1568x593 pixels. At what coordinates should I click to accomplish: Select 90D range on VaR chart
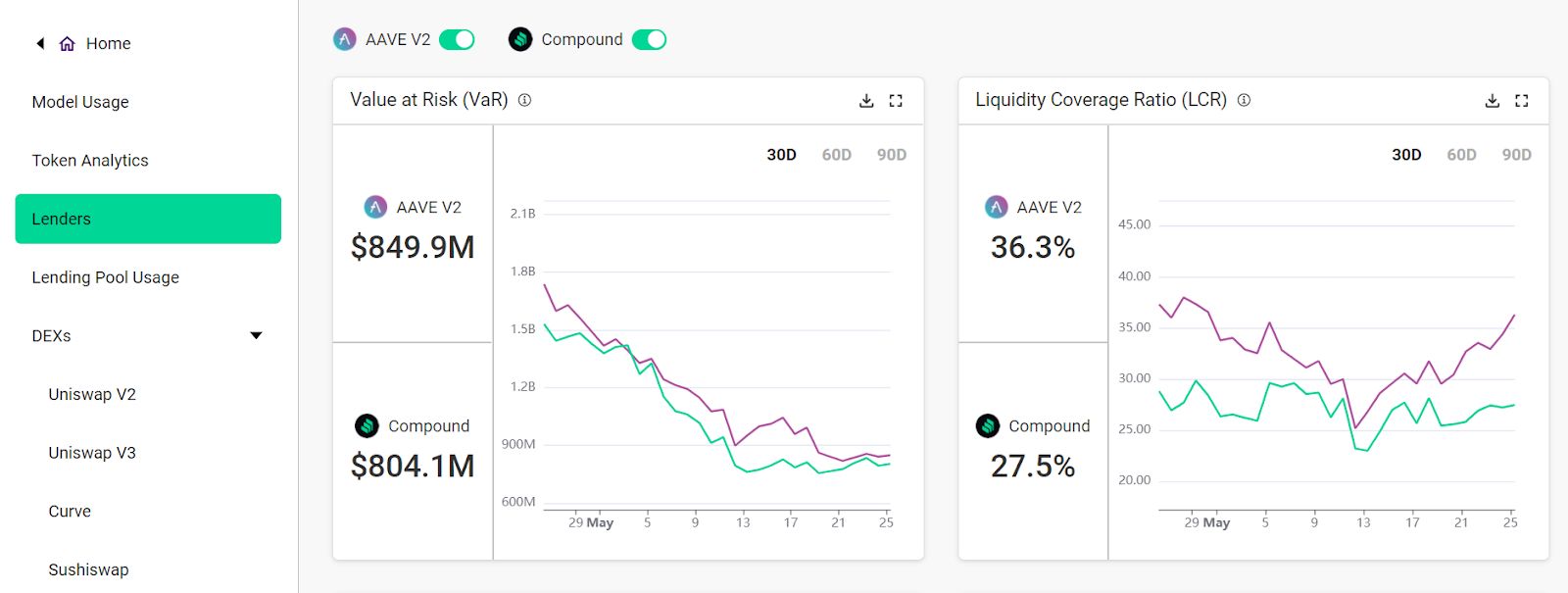(x=892, y=155)
